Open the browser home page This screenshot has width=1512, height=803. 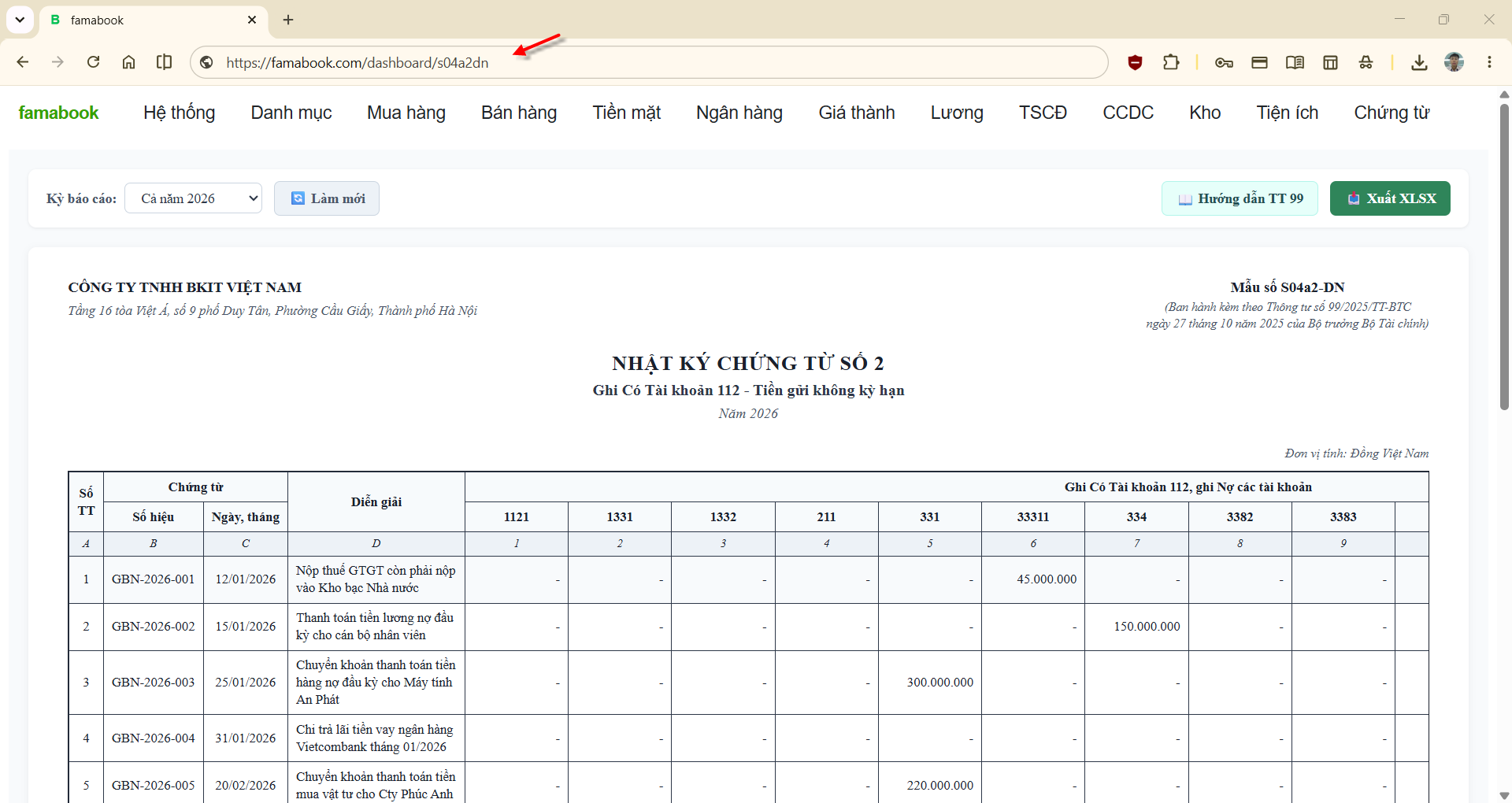tap(128, 62)
